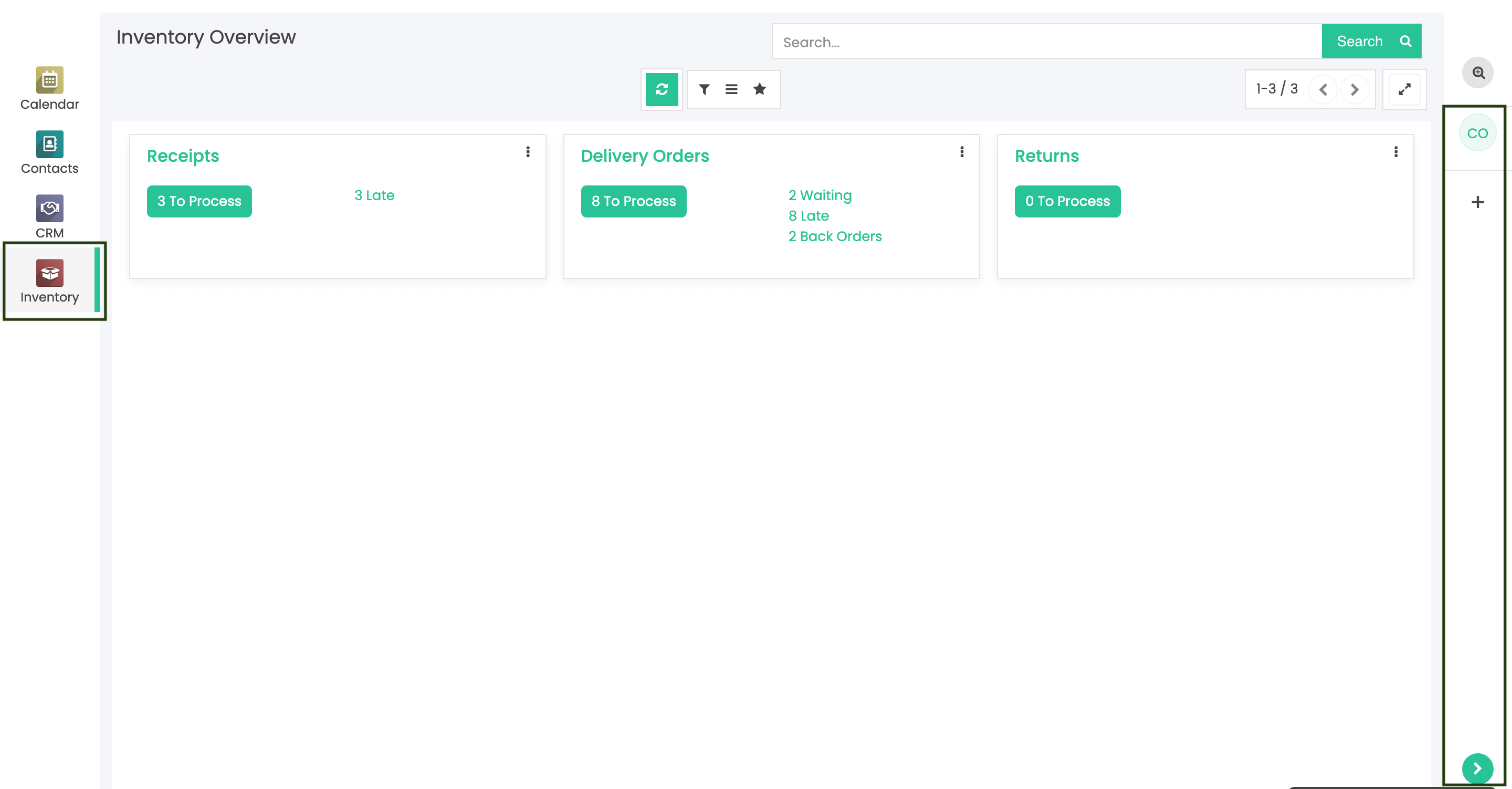Go to previous page arrow
Viewport: 1512px width, 789px height.
1323,89
